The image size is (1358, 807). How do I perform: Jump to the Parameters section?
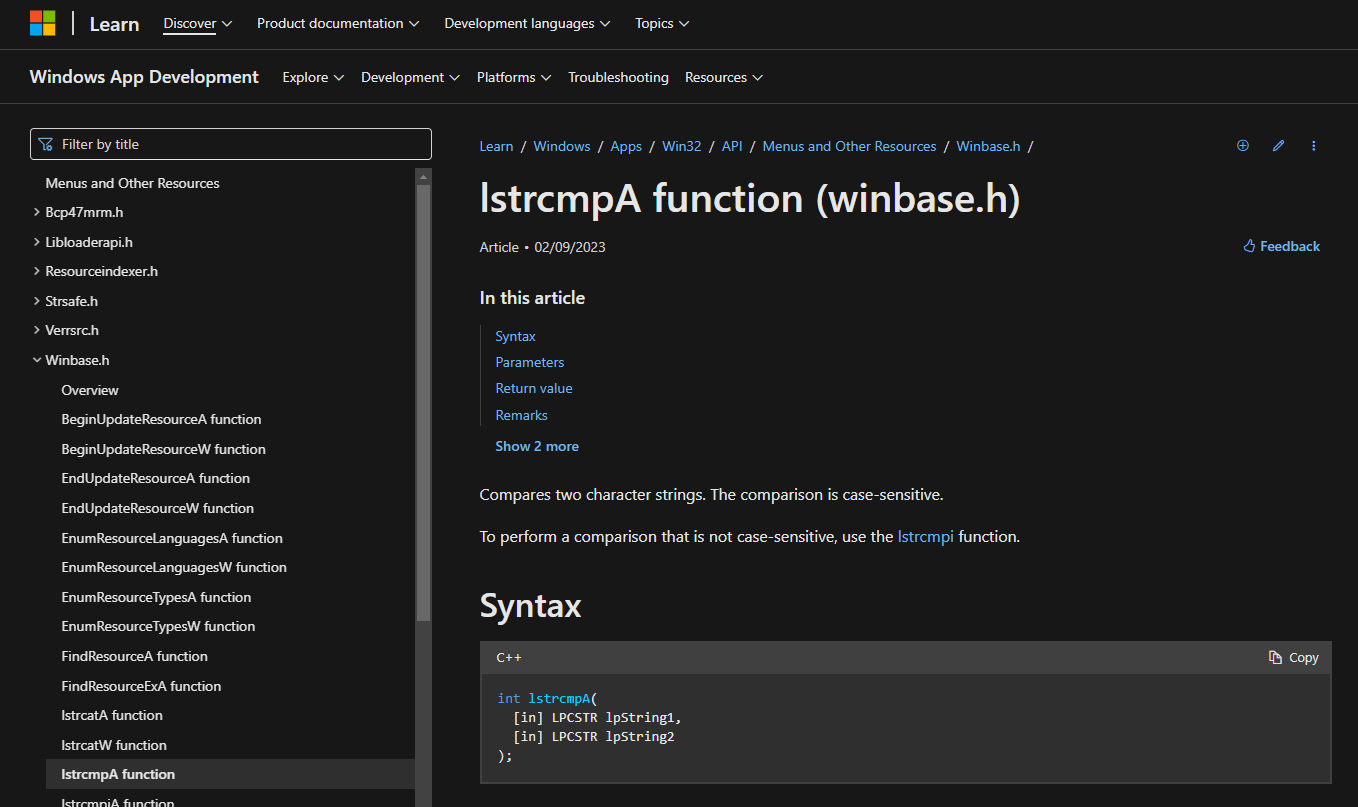(530, 362)
